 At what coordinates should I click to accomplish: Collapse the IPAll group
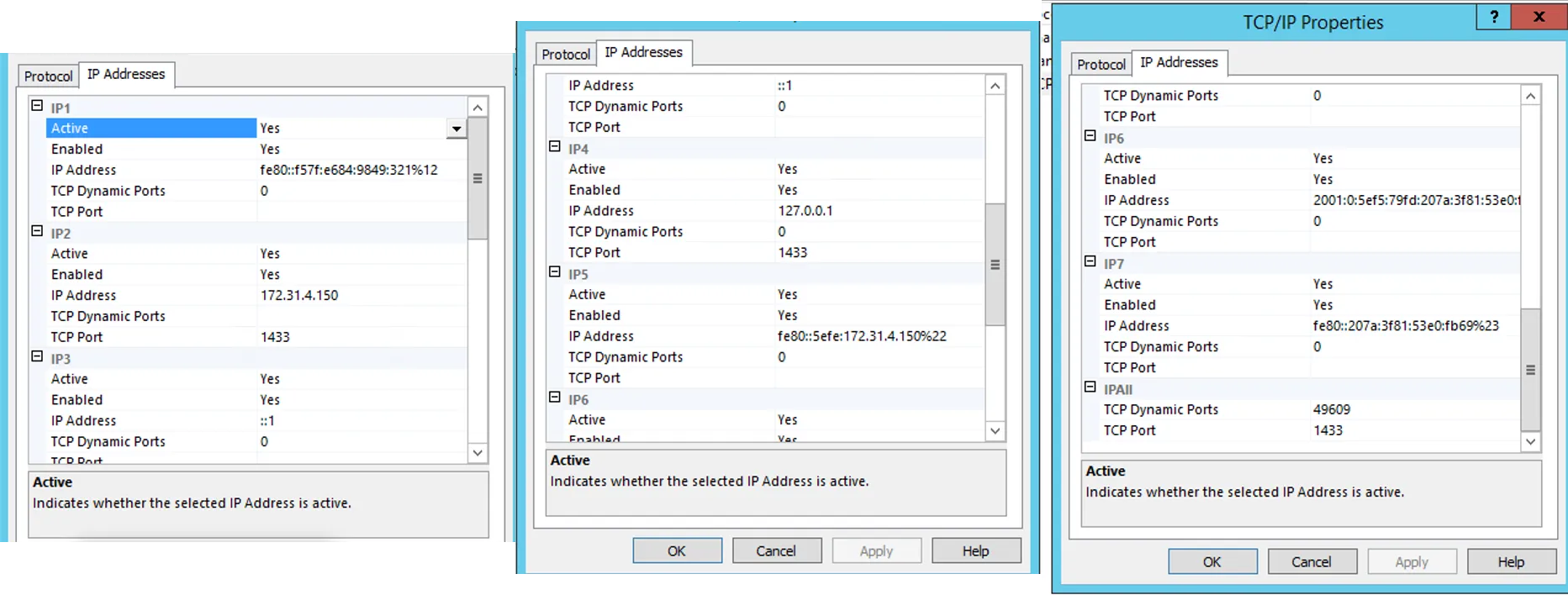[1090, 387]
